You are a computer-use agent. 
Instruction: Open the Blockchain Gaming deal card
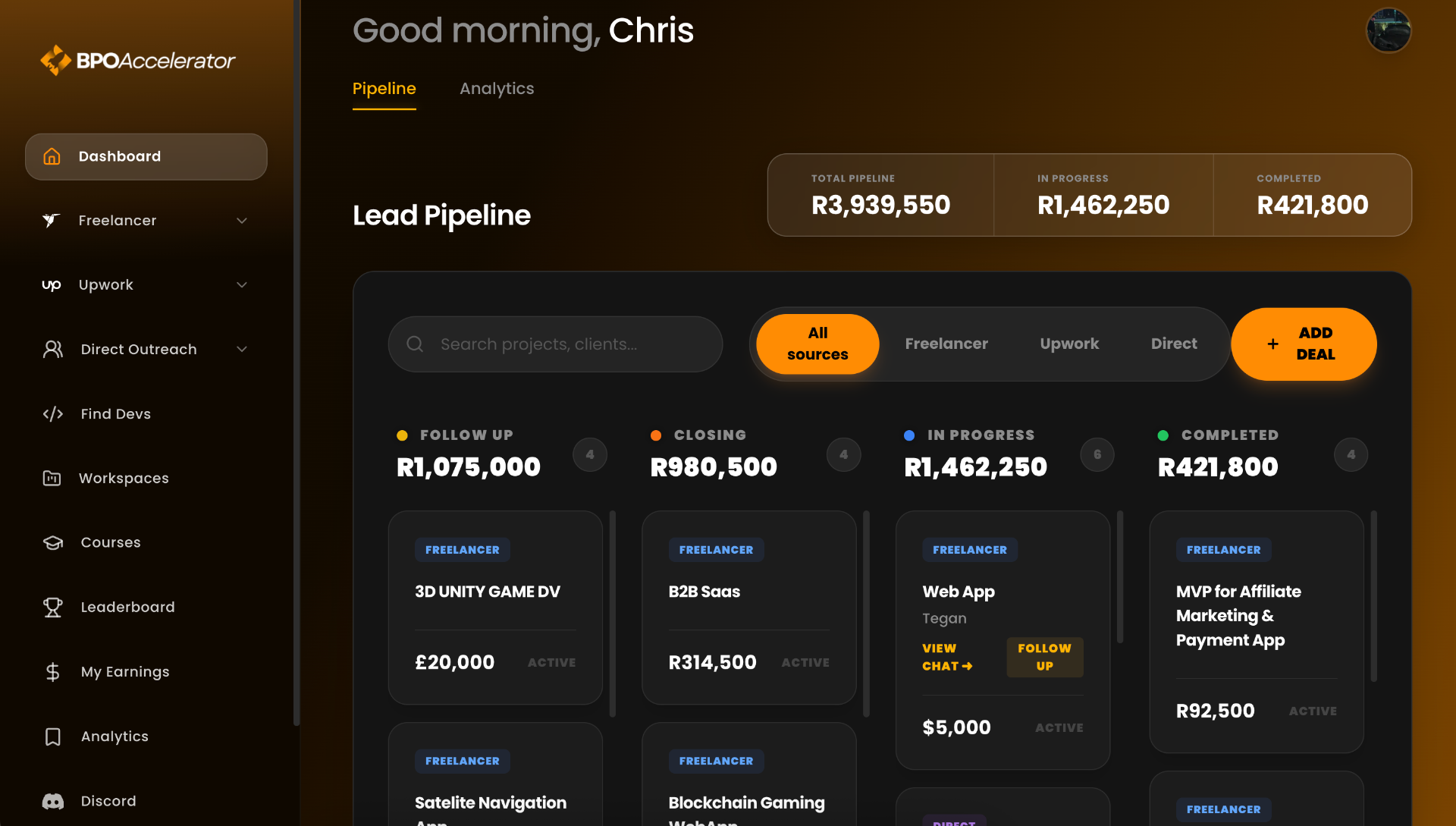coord(749,774)
